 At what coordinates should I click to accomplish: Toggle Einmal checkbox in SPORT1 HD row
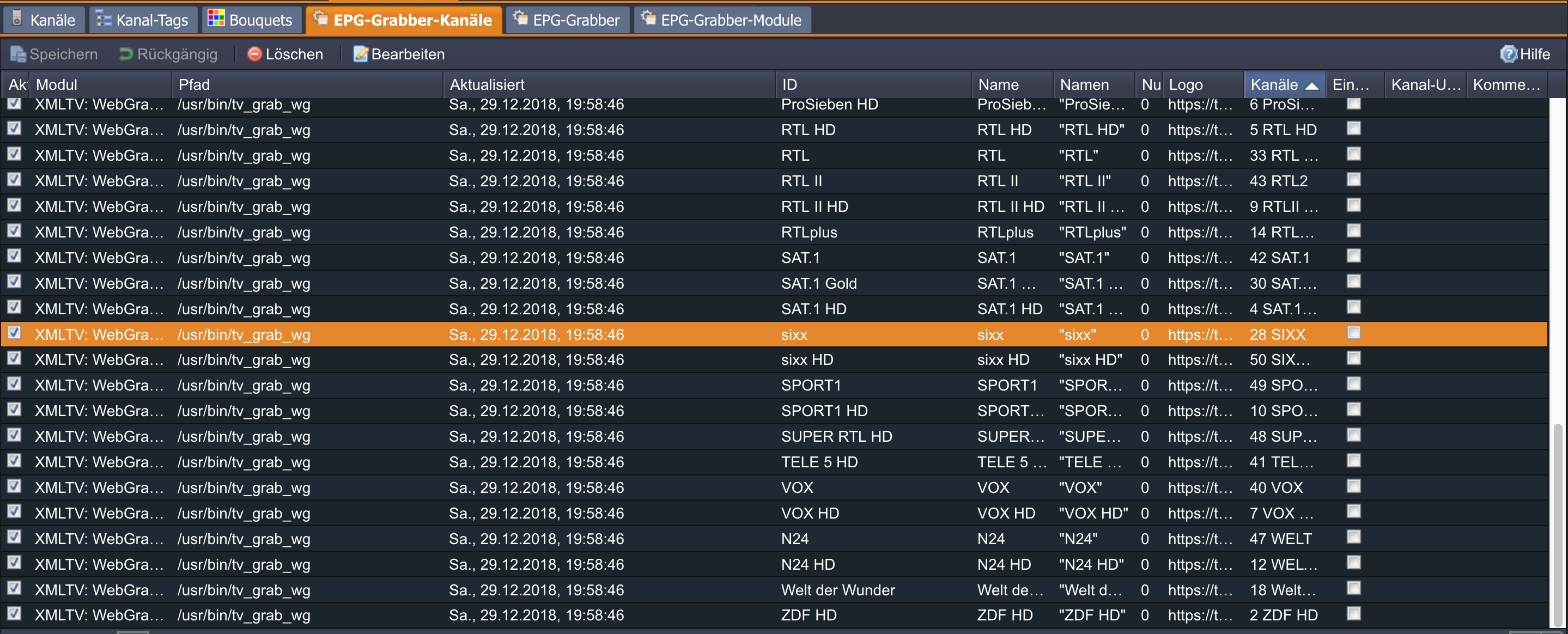(1354, 410)
